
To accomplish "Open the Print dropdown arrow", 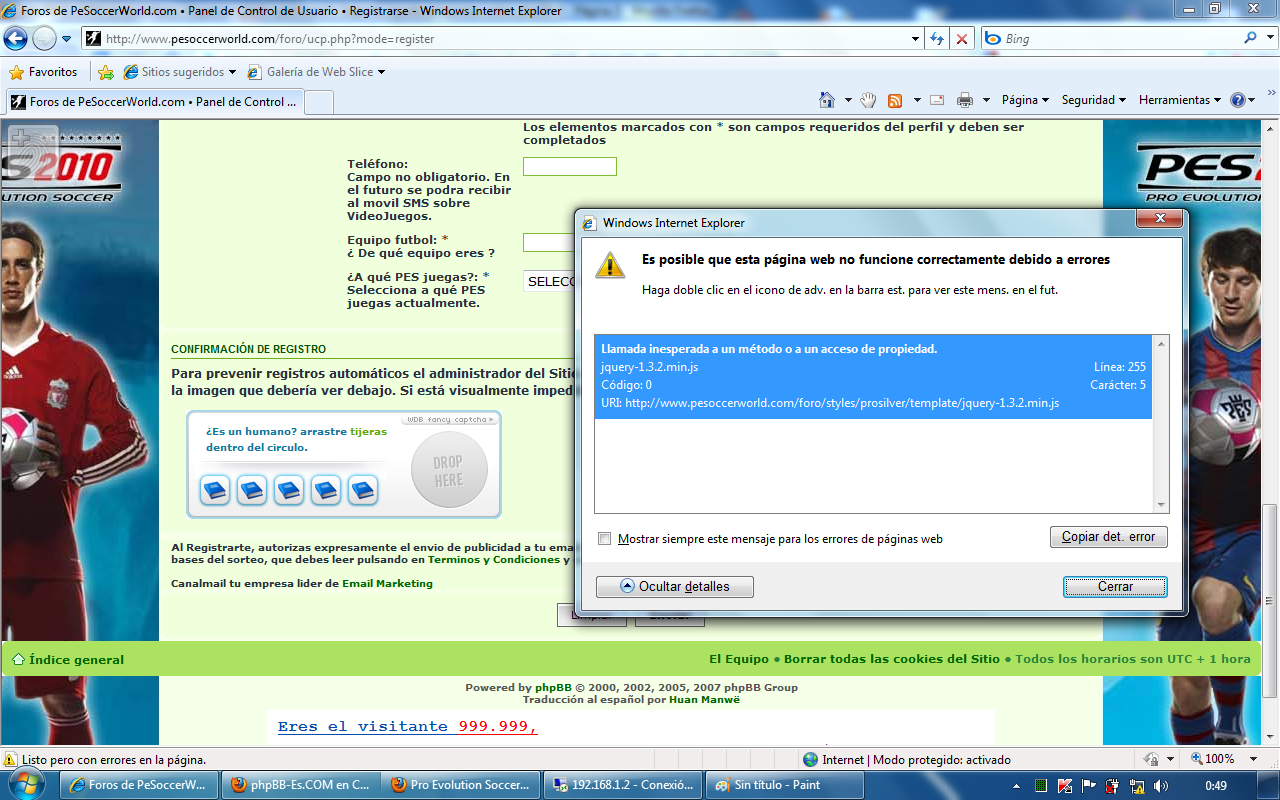I will [986, 100].
